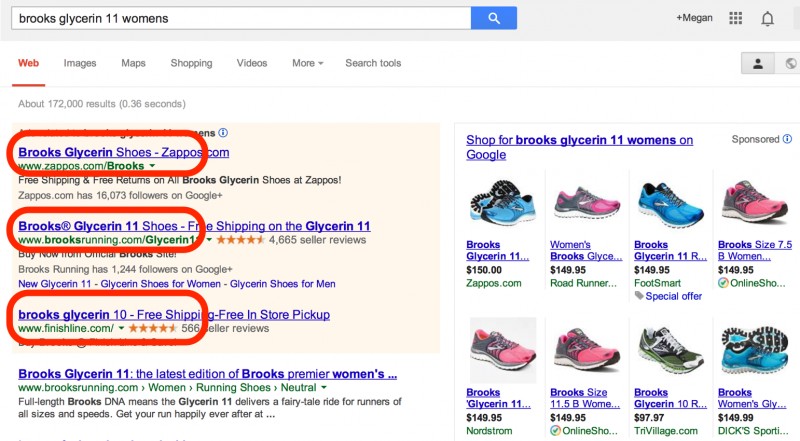Expand dropdown arrow beside www.finishline.com/
Viewport: 800px width, 441px height.
[x=121, y=328]
